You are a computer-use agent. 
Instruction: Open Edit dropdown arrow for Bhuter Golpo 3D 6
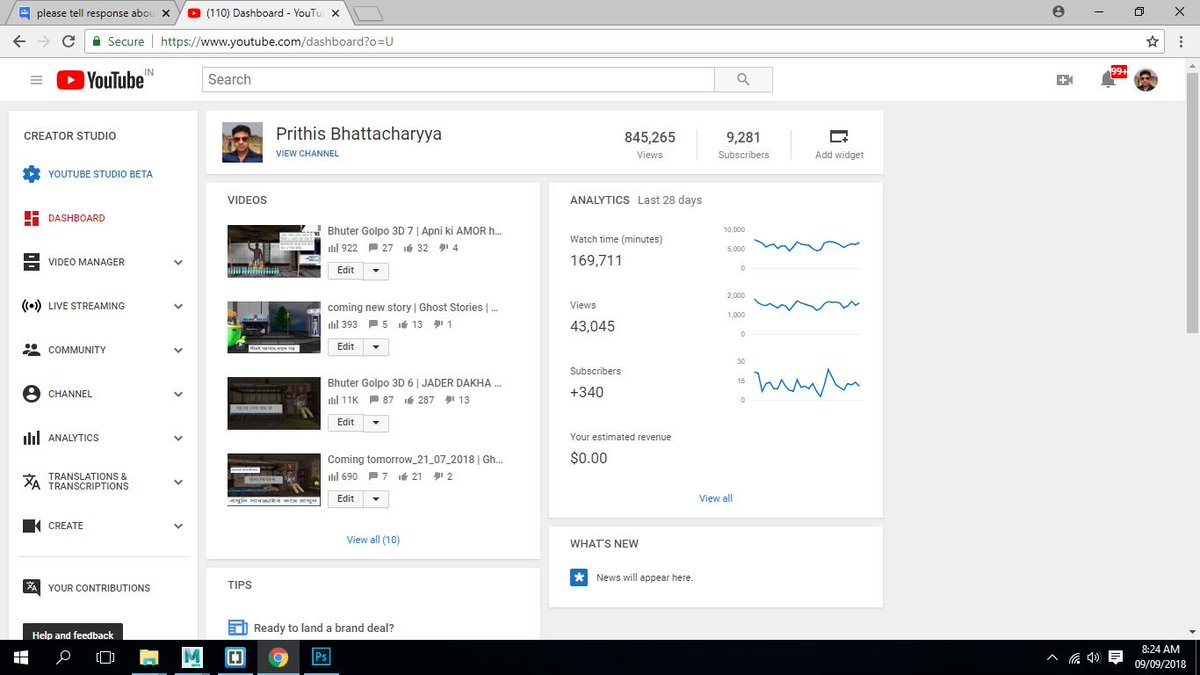(376, 423)
